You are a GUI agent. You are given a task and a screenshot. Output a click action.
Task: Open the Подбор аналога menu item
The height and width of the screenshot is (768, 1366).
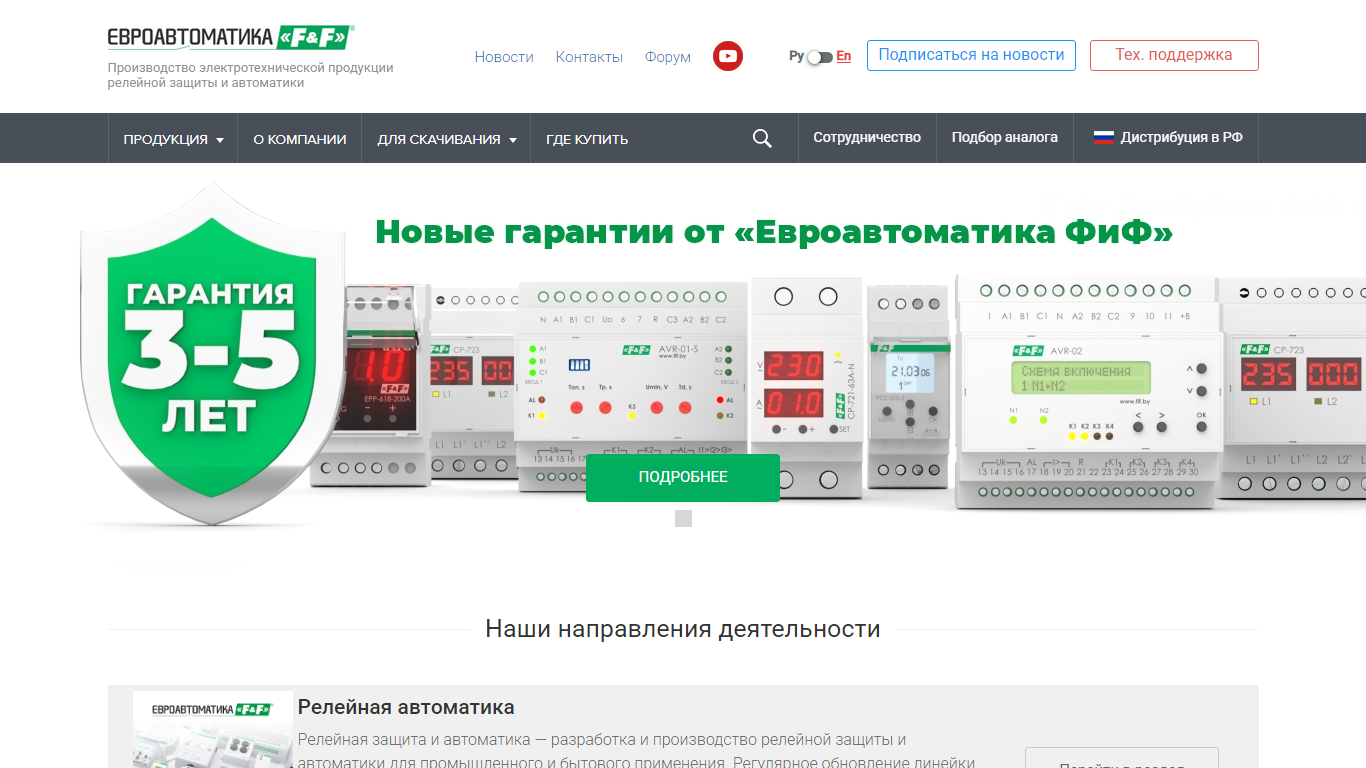tap(1005, 138)
